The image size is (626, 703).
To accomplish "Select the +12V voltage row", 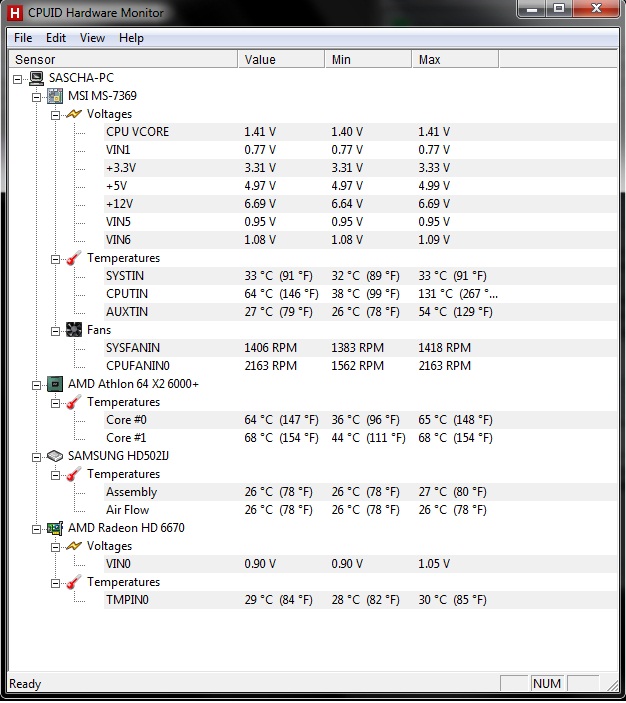I will tap(360, 204).
